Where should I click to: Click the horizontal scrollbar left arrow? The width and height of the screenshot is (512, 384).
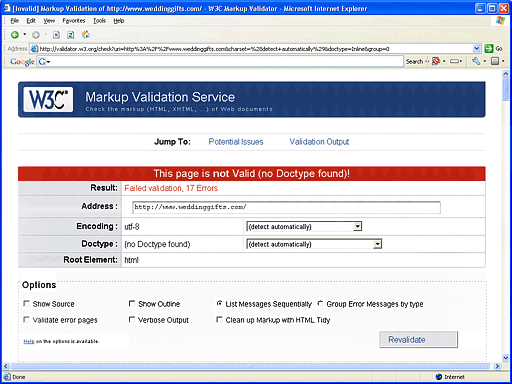(6, 366)
